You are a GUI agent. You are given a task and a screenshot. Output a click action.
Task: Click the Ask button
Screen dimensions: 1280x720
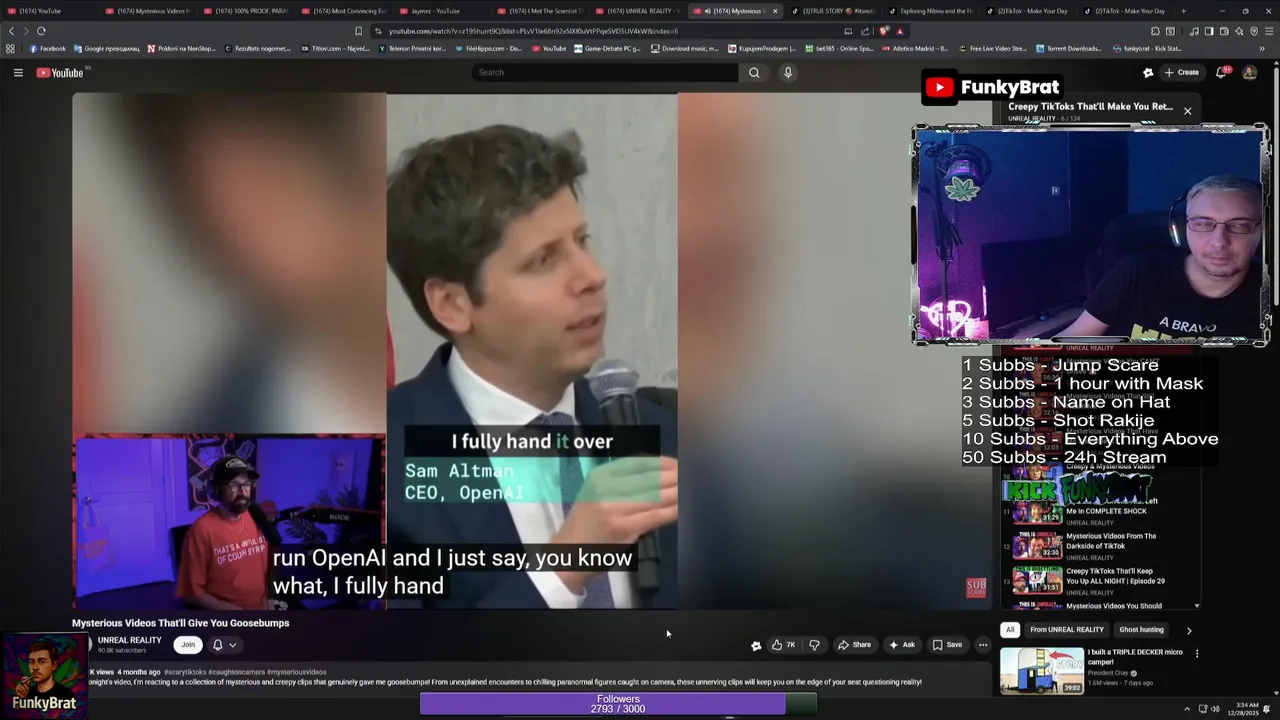[901, 645]
